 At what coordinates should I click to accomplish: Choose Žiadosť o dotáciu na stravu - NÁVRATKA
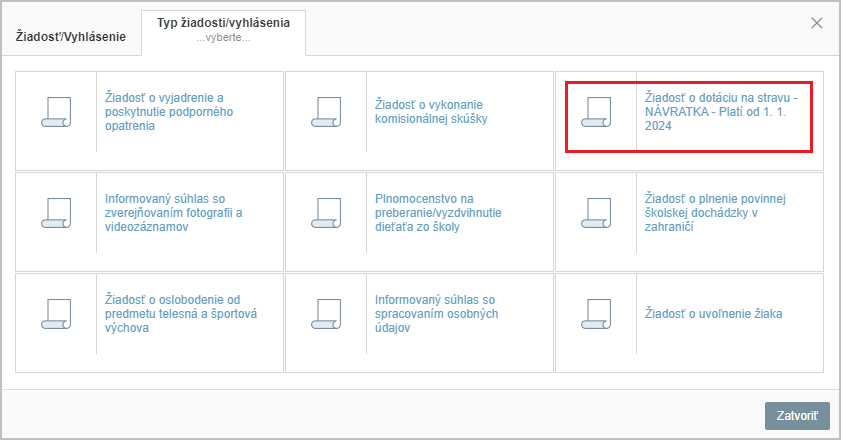[721, 112]
